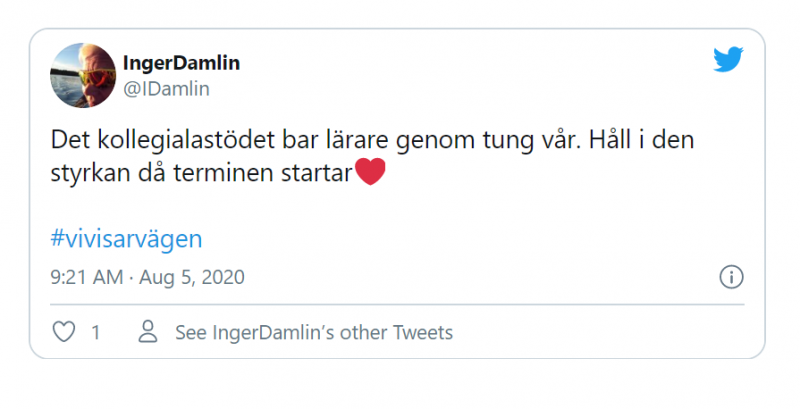
Task: Visit the @IDamlin handle
Action: (165, 88)
